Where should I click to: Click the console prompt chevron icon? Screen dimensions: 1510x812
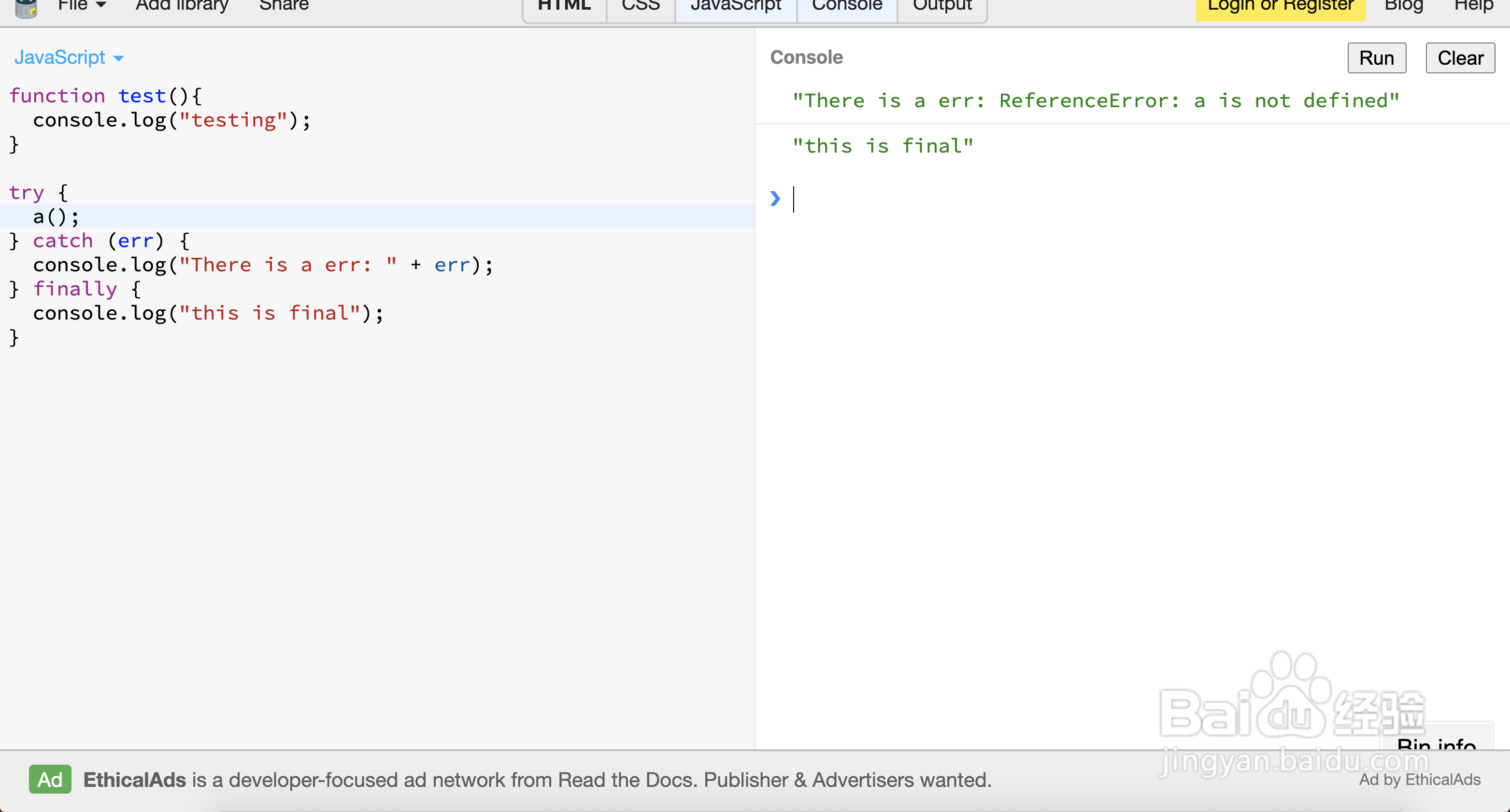coord(775,198)
